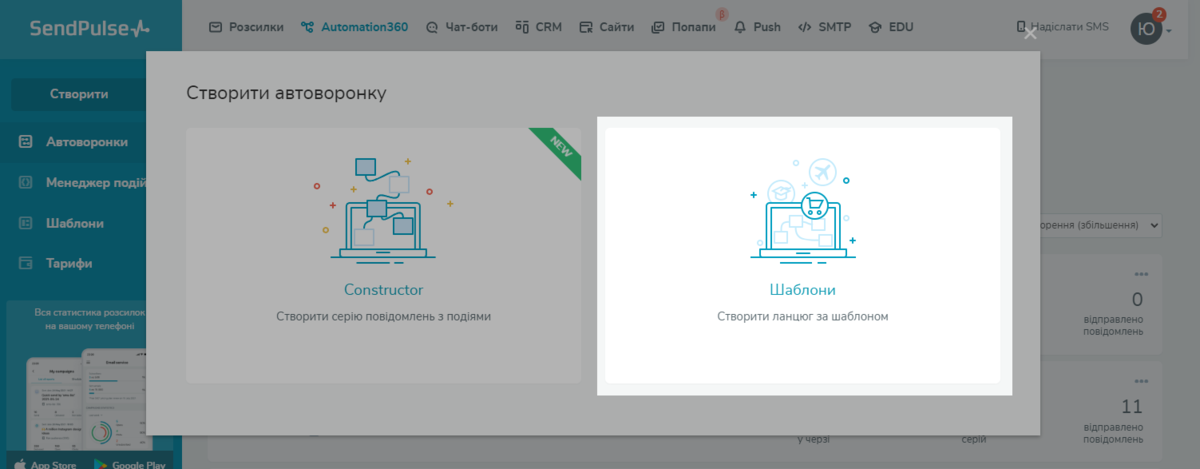Image resolution: width=1200 pixels, height=469 pixels.
Task: Click the Автоворонки sidebar icon
Action: [x=27, y=142]
